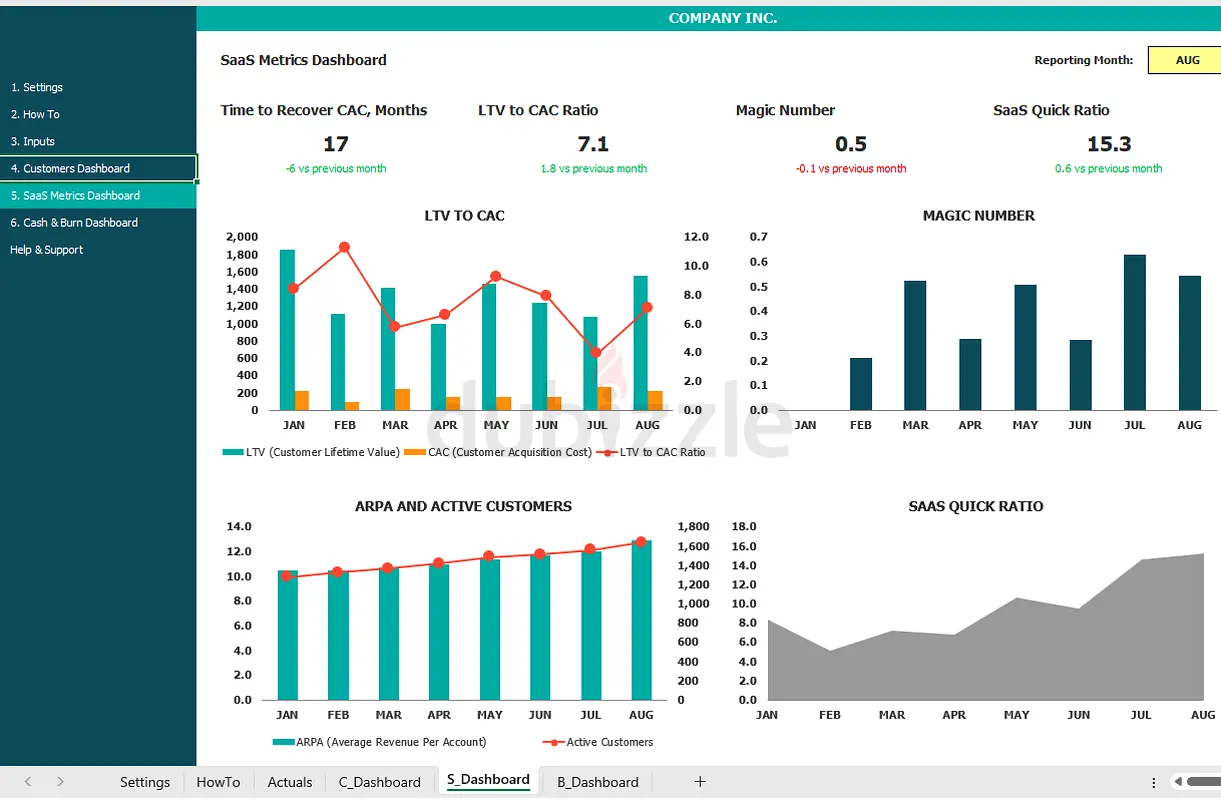Open '2. How To' sidebar link

35,115
